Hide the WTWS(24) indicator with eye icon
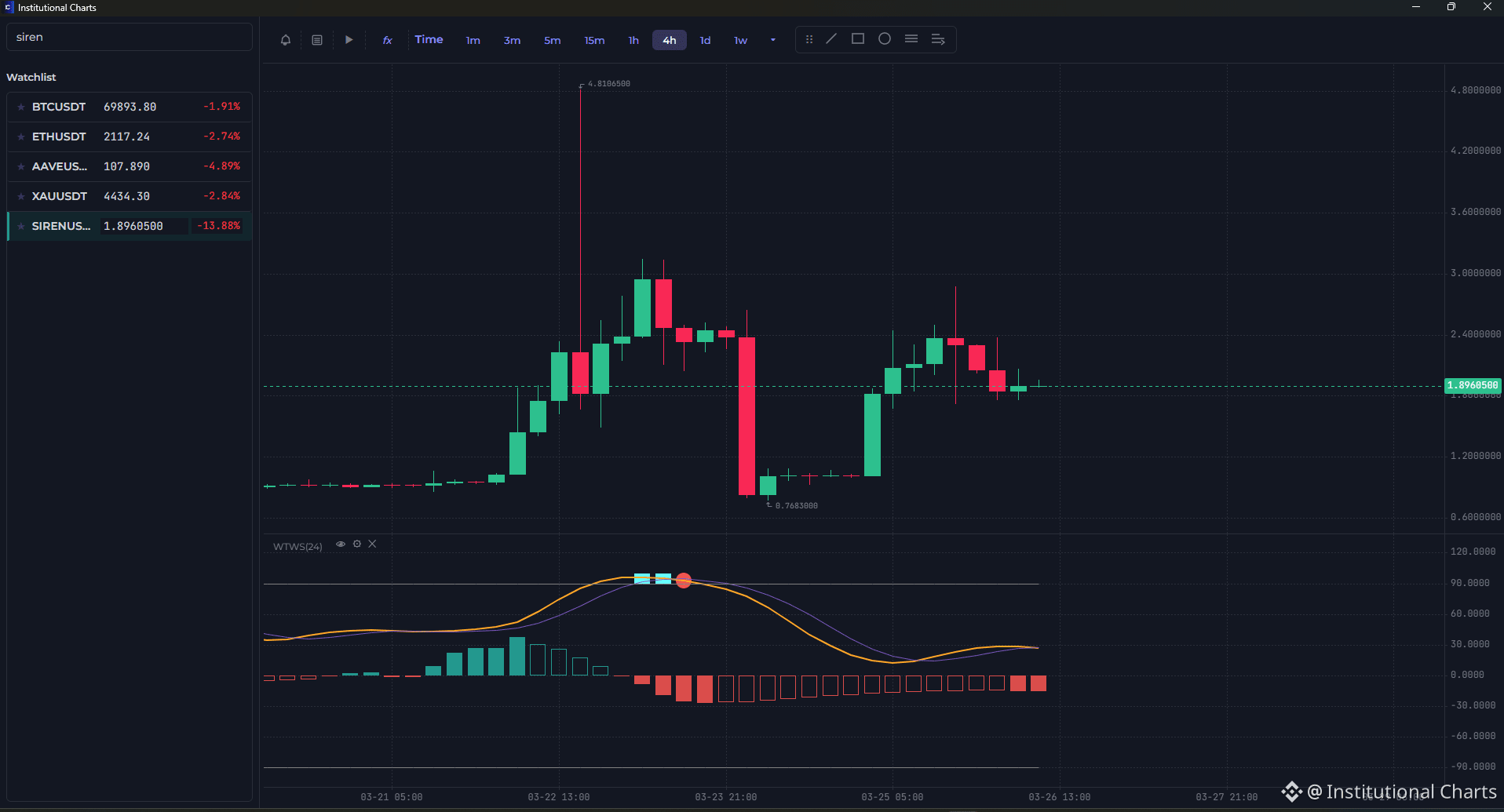The image size is (1504, 812). click(341, 544)
